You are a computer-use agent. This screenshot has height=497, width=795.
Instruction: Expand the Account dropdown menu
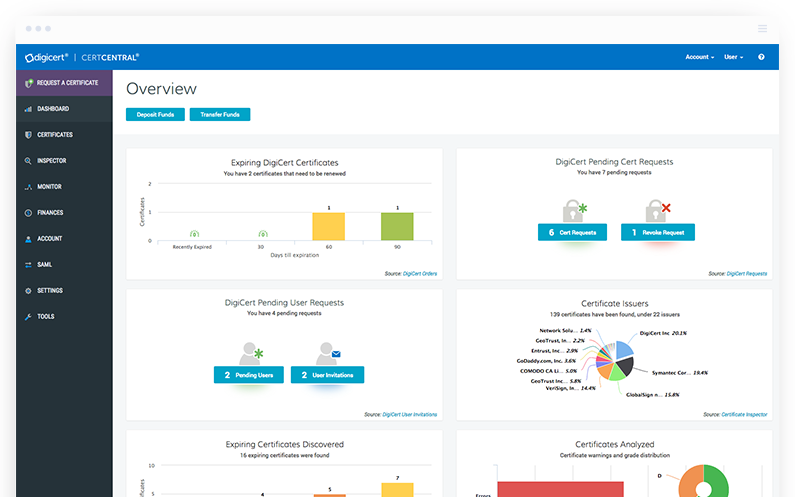click(700, 57)
